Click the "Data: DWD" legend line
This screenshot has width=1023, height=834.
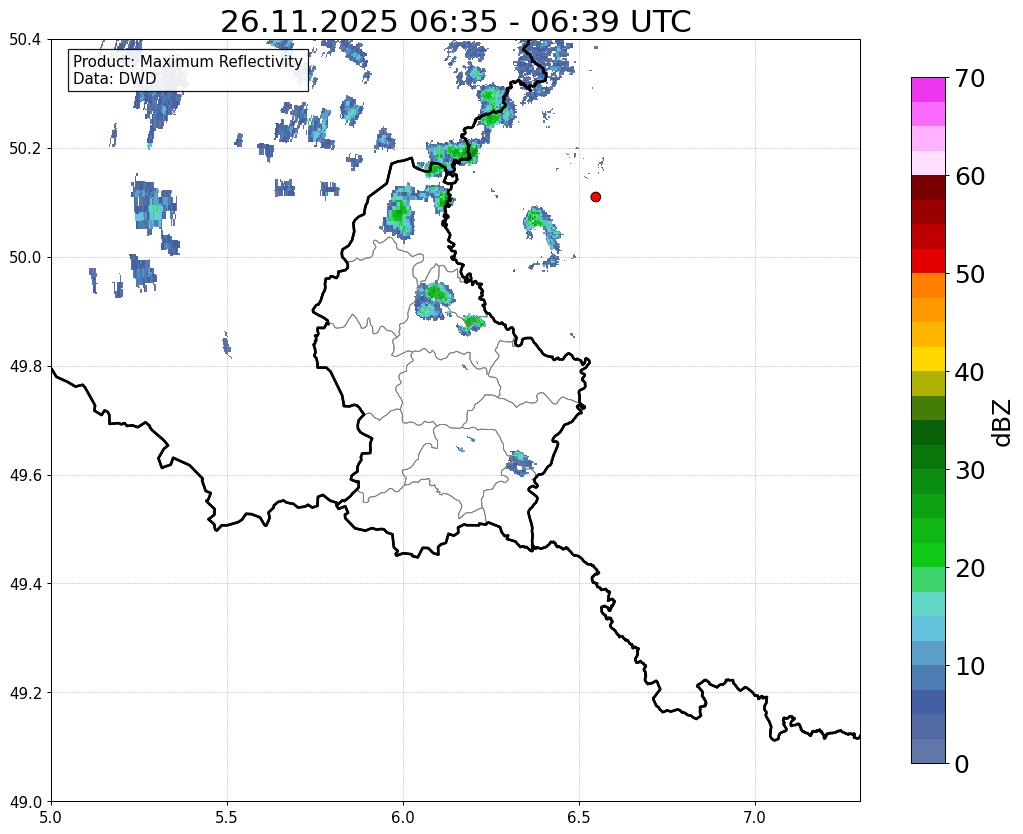(115, 79)
